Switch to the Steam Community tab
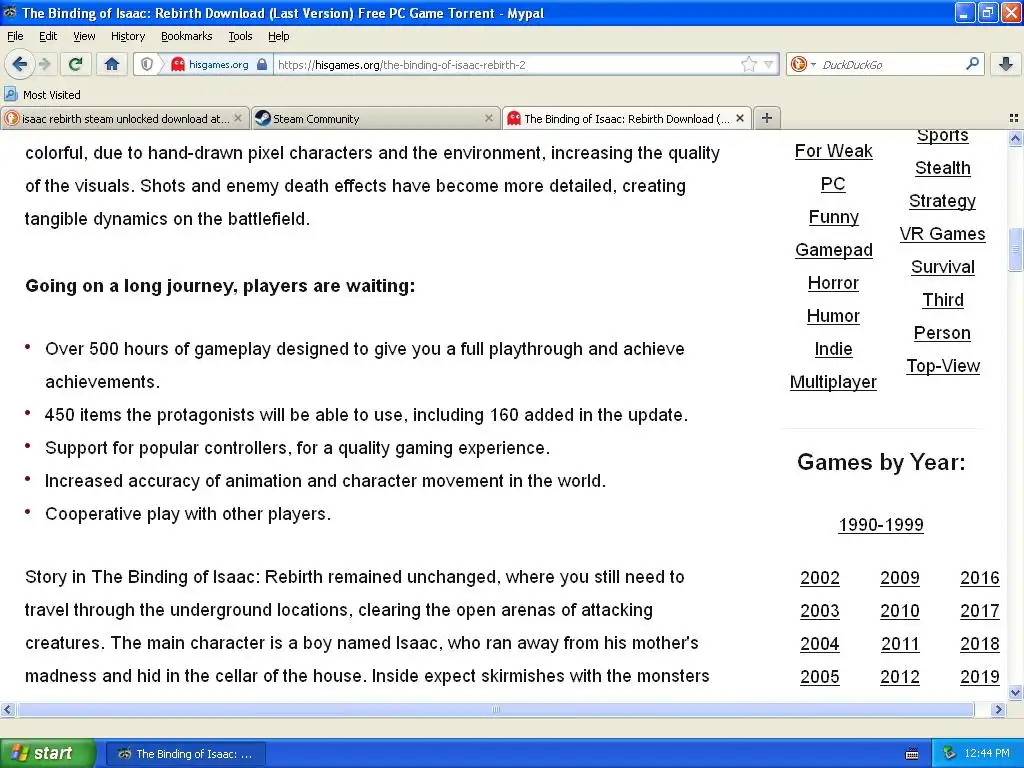The width and height of the screenshot is (1024, 768). click(x=376, y=118)
